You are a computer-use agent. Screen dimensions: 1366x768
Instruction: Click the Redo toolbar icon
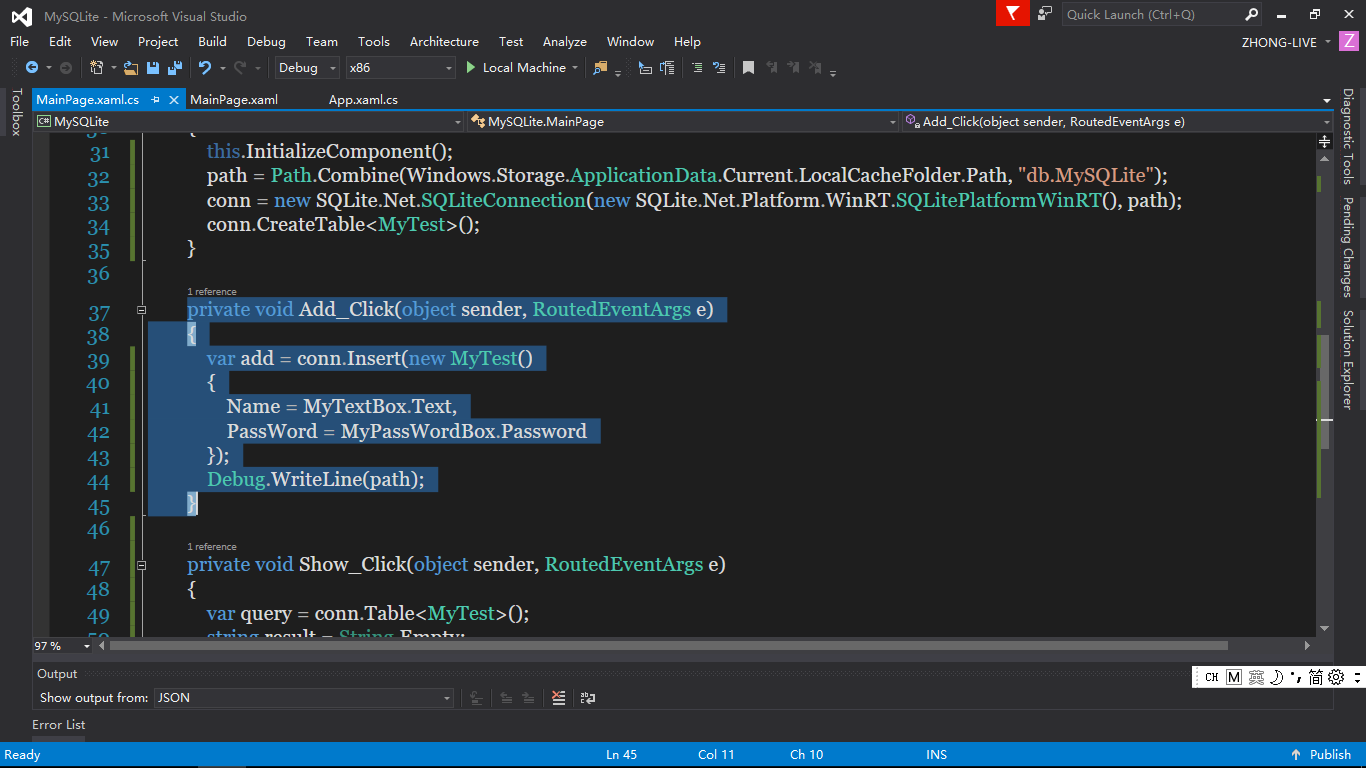[x=240, y=68]
